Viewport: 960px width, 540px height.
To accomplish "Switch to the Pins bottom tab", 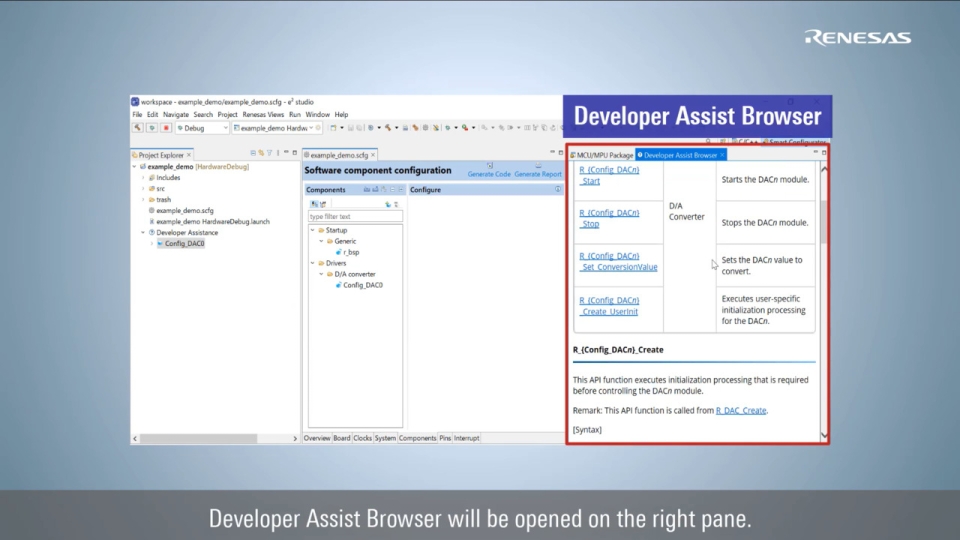I will (445, 438).
